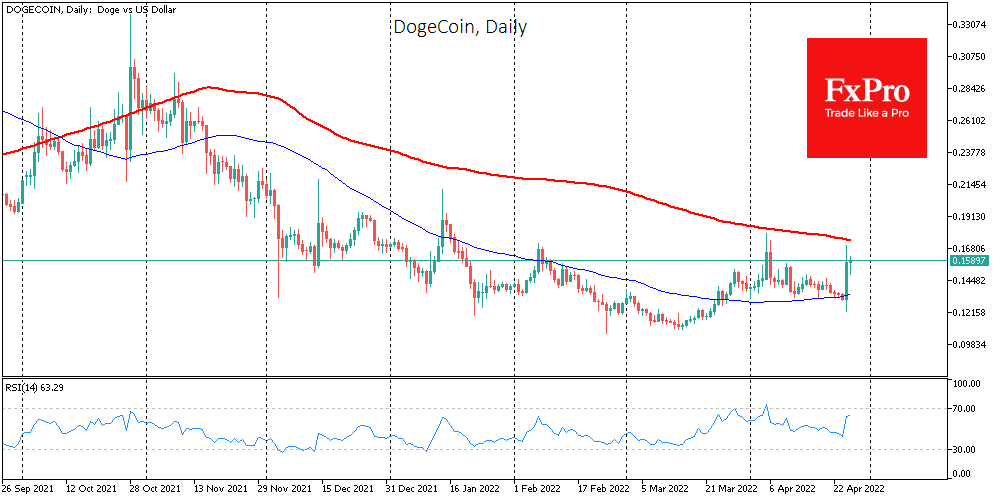Click the RSI 70.00 level label

click(965, 409)
